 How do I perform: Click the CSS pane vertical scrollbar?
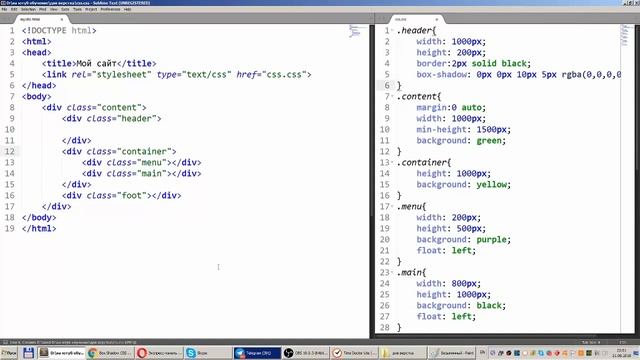(638, 98)
